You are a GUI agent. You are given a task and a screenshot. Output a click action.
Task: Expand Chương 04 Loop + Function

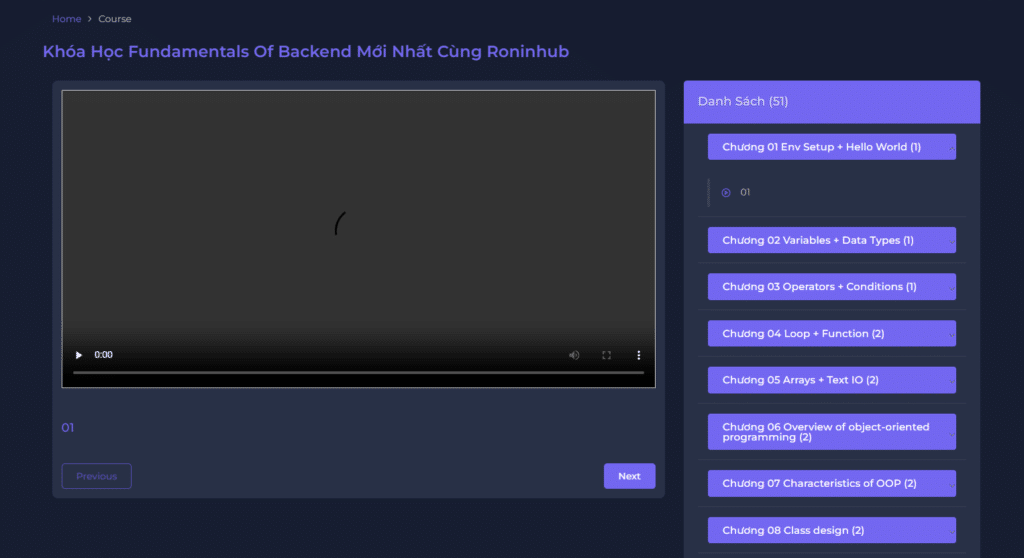(x=831, y=333)
